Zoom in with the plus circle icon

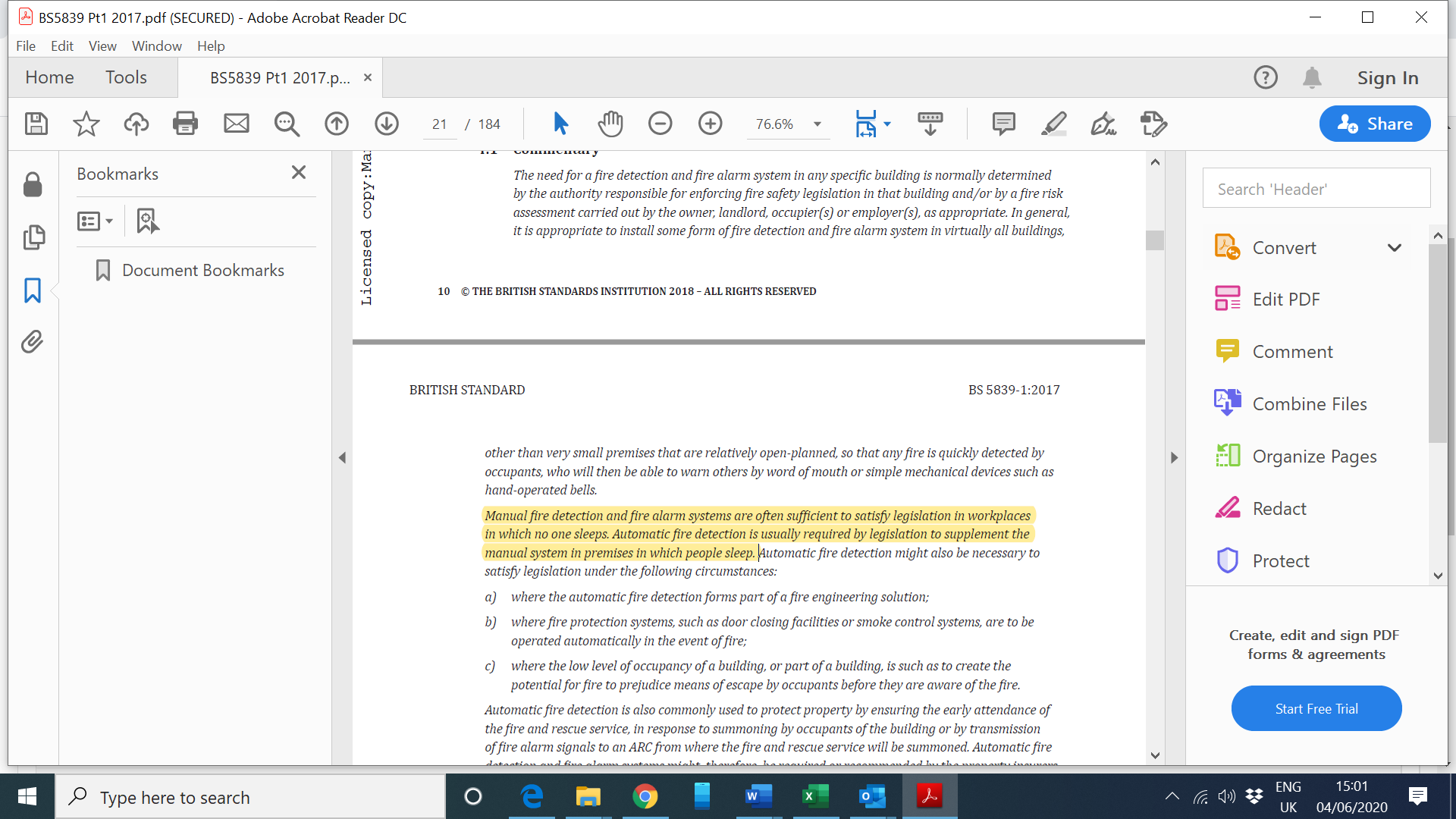(711, 124)
